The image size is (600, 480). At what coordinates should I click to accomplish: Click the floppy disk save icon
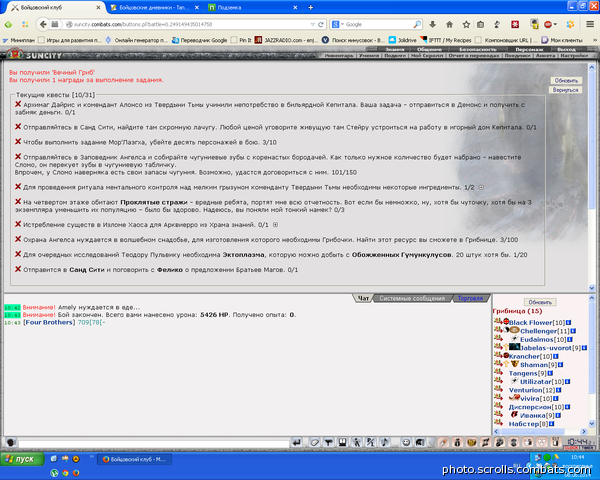tap(342, 442)
